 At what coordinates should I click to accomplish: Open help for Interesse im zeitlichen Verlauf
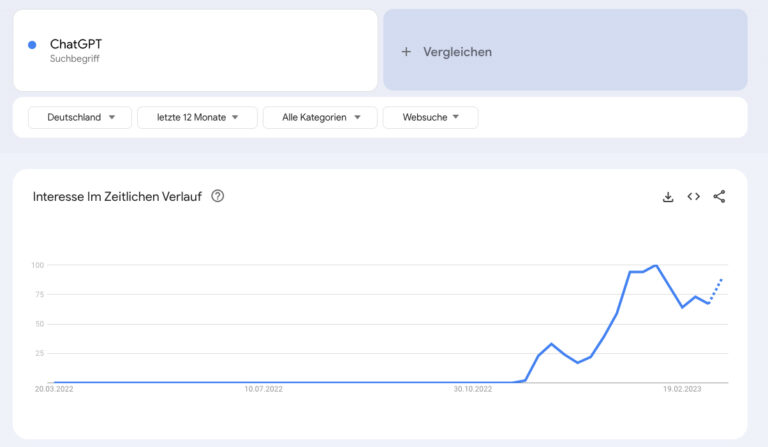coord(217,196)
